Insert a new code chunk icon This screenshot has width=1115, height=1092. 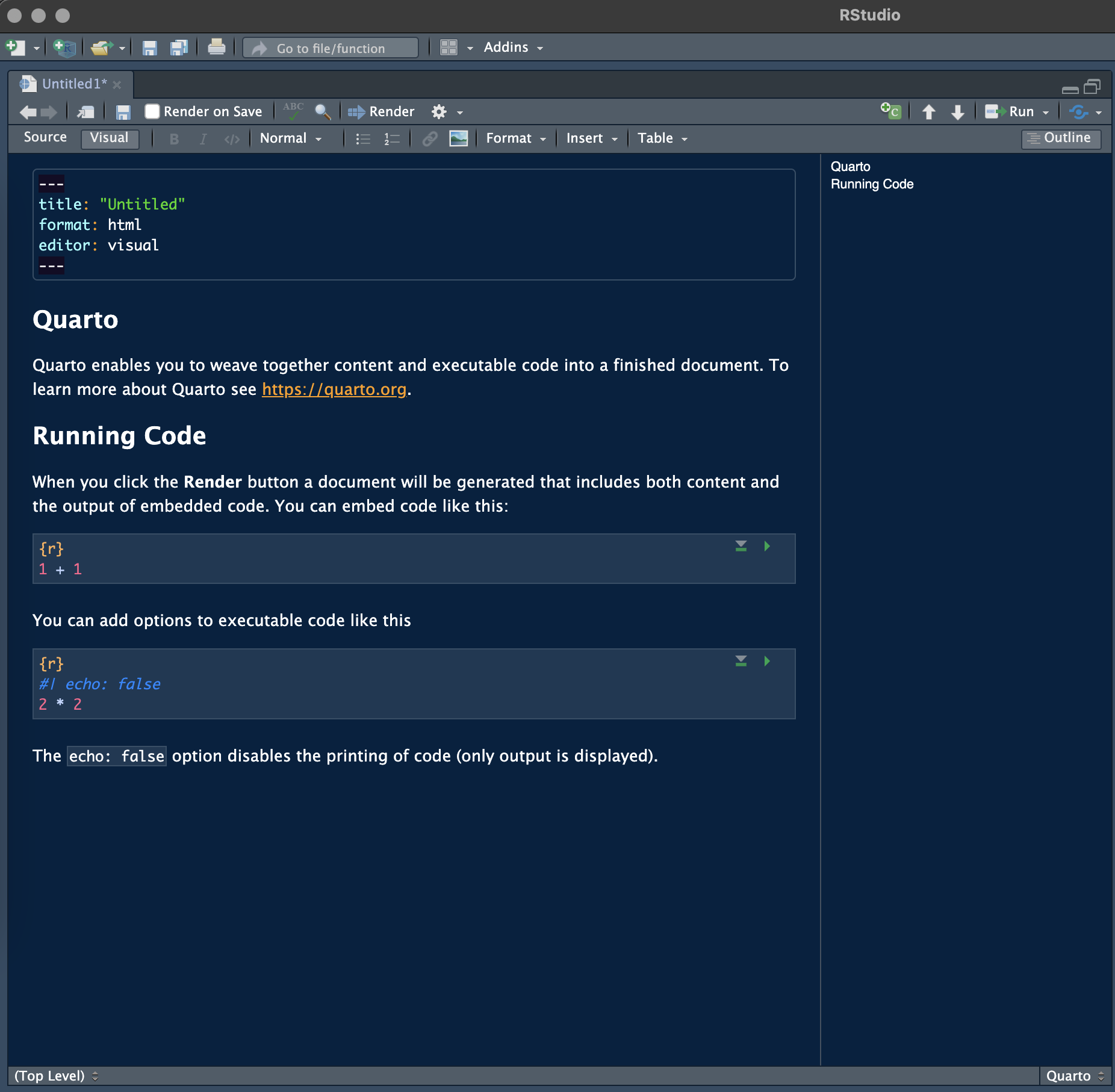click(890, 111)
